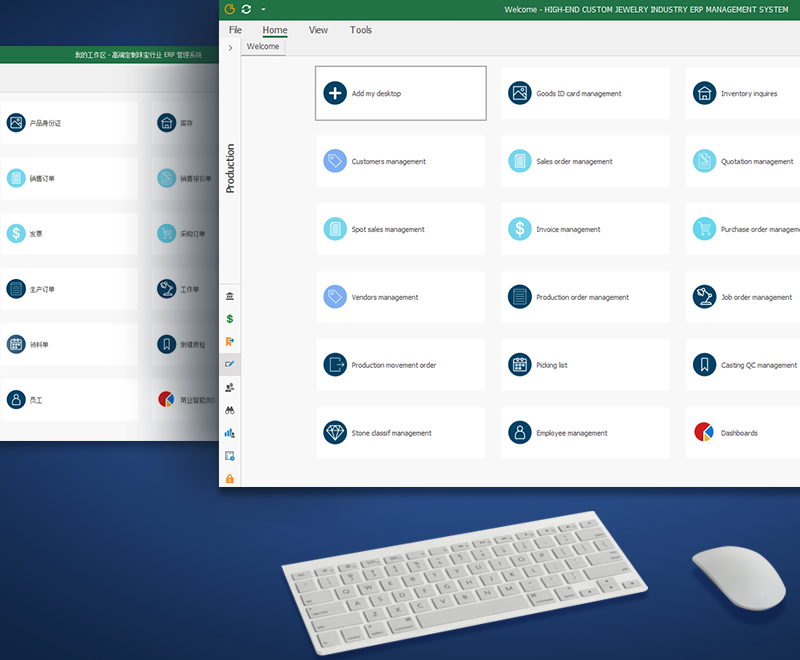Click the orange lock sidebar icon
Image resolution: width=800 pixels, height=660 pixels.
(x=230, y=479)
